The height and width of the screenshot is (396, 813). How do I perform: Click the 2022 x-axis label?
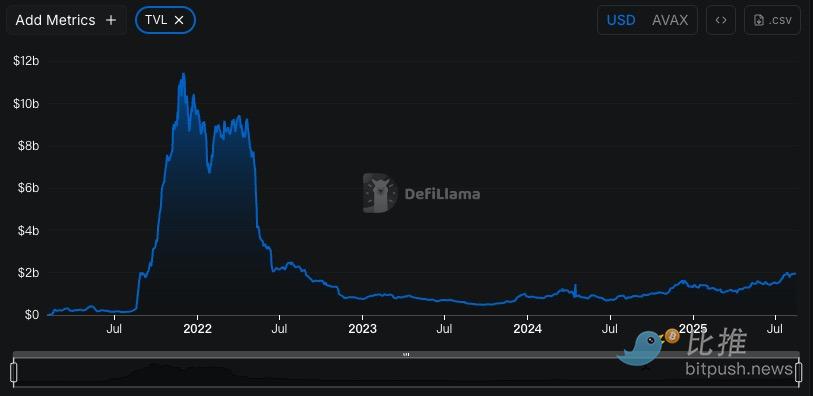click(198, 329)
